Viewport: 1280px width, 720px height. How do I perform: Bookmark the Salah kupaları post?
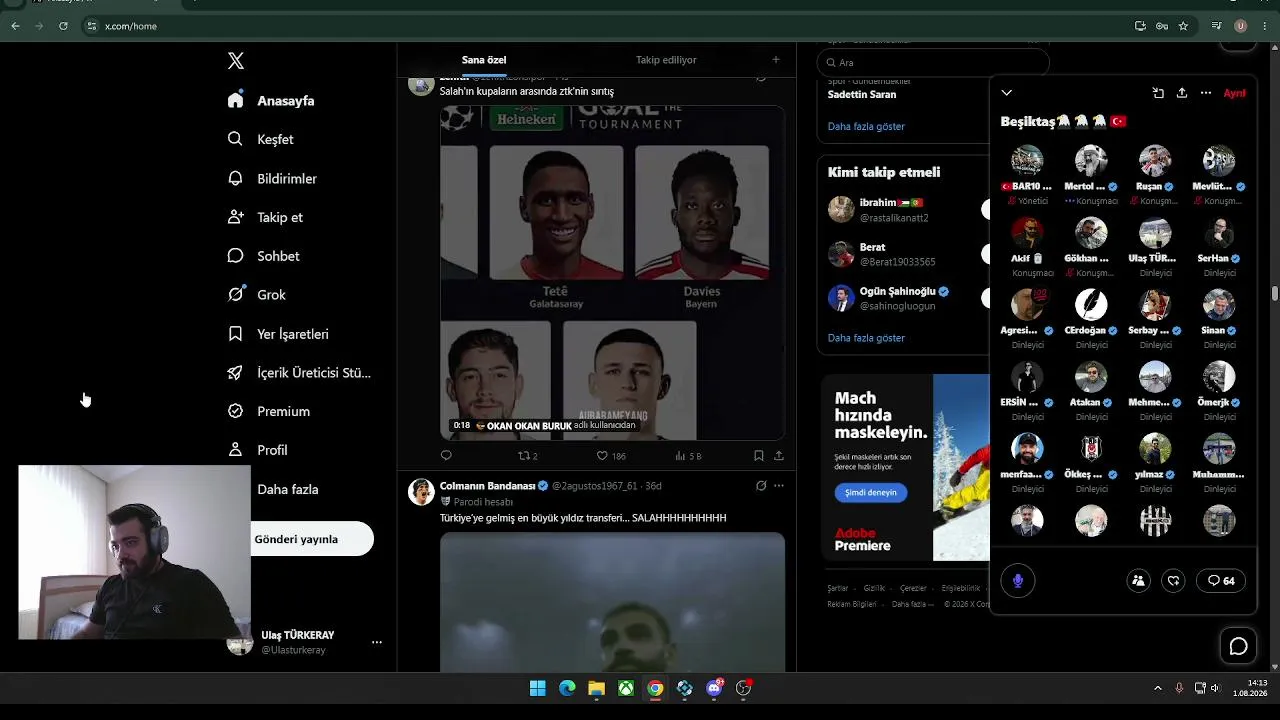(x=759, y=456)
